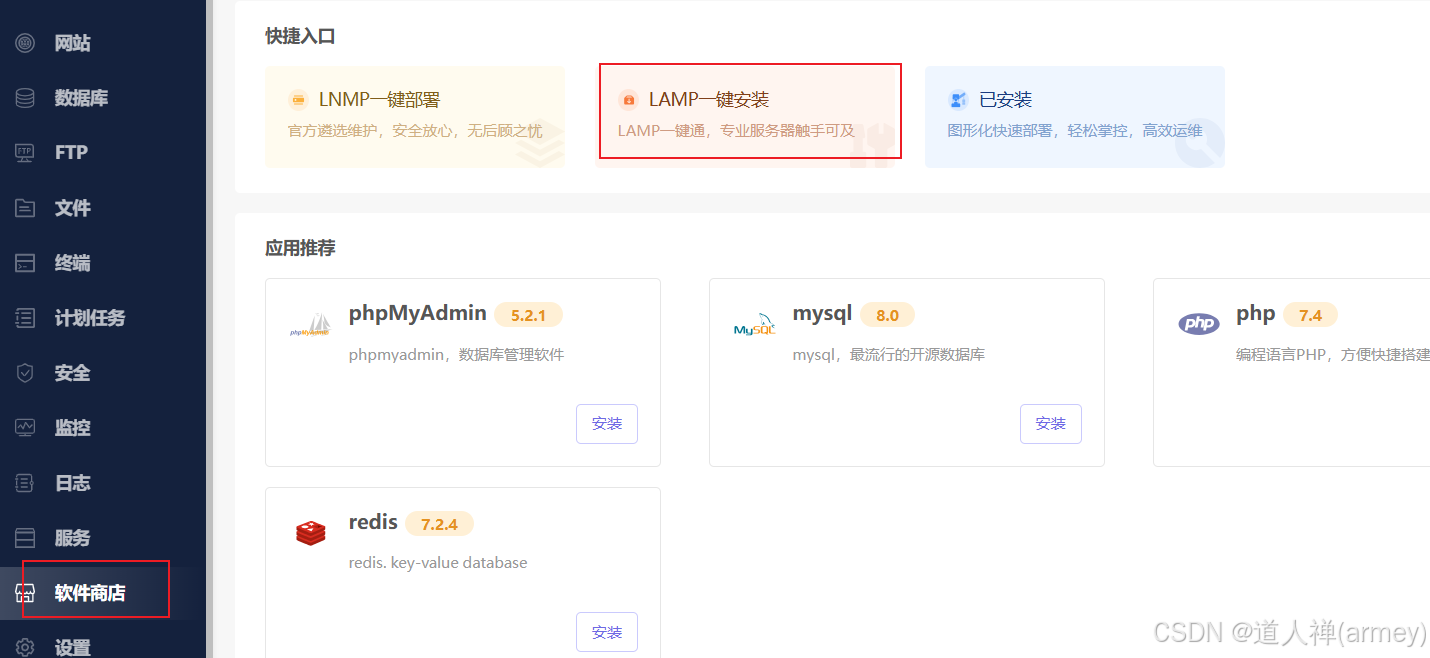Click phpMyAdmin app title
Image resolution: width=1430 pixels, height=658 pixels.
[x=417, y=314]
